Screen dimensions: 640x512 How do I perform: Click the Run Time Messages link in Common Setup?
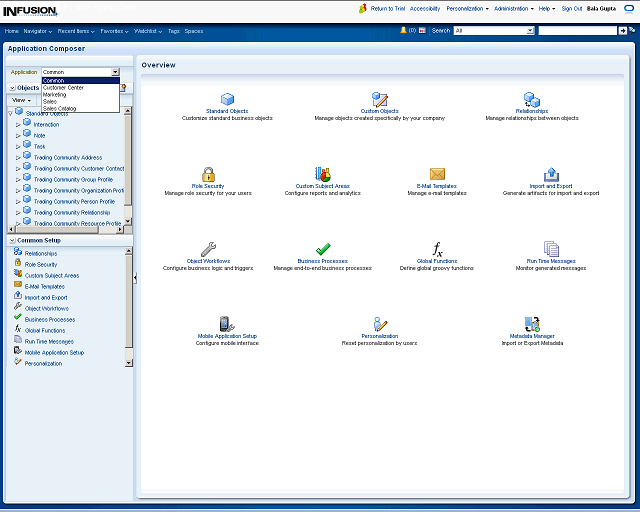click(x=49, y=342)
